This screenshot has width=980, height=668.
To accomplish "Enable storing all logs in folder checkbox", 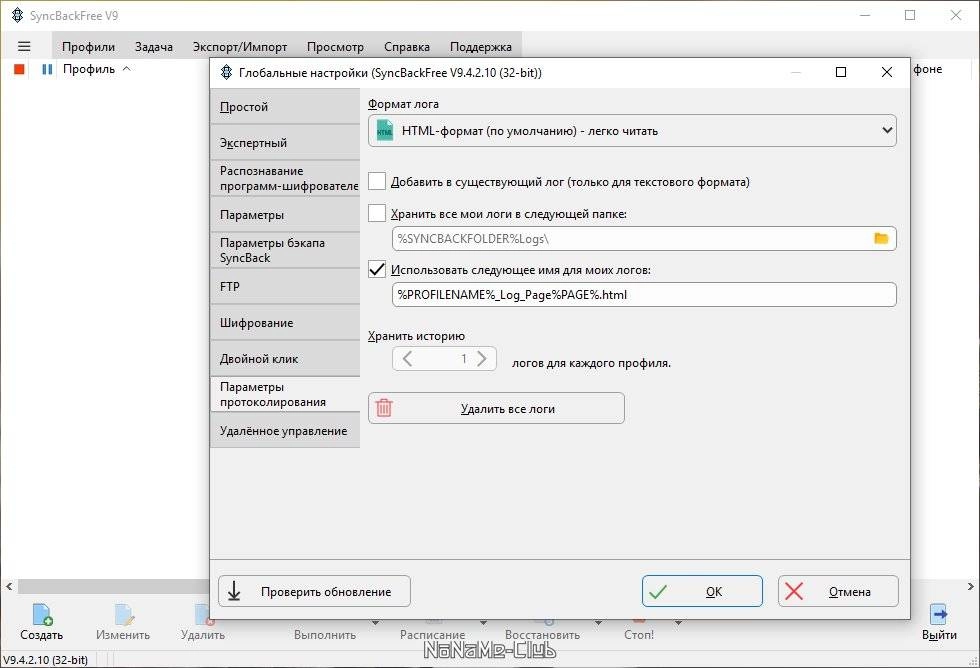I will pyautogui.click(x=377, y=213).
